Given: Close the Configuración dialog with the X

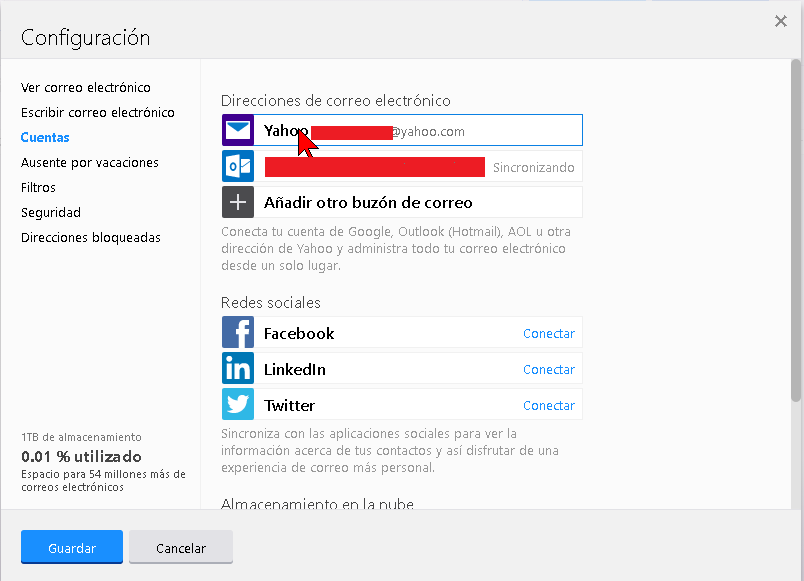Looking at the screenshot, I should click(780, 21).
